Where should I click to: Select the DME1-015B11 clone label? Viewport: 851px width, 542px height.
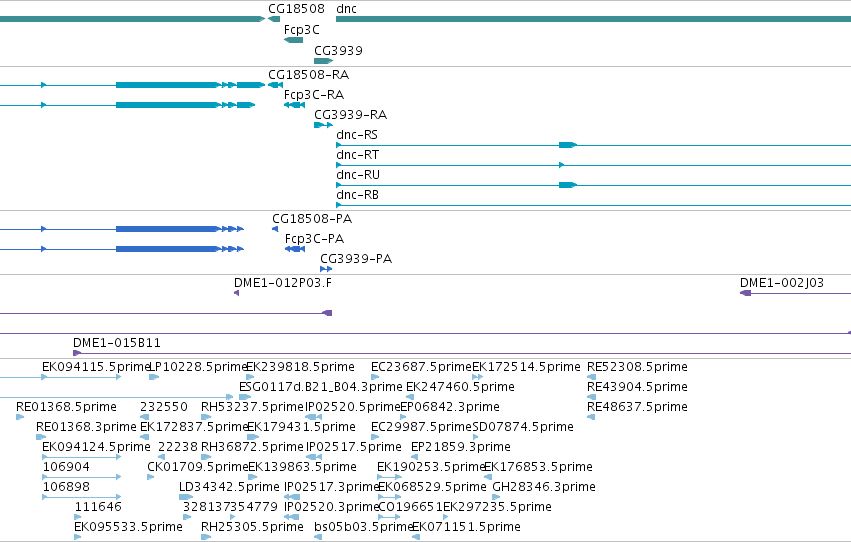point(117,343)
